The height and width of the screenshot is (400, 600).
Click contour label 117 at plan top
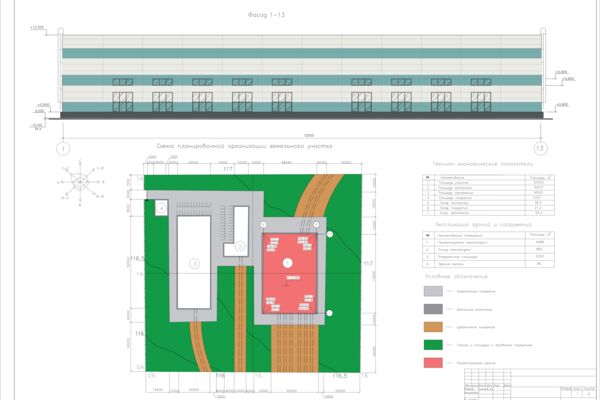click(x=228, y=169)
